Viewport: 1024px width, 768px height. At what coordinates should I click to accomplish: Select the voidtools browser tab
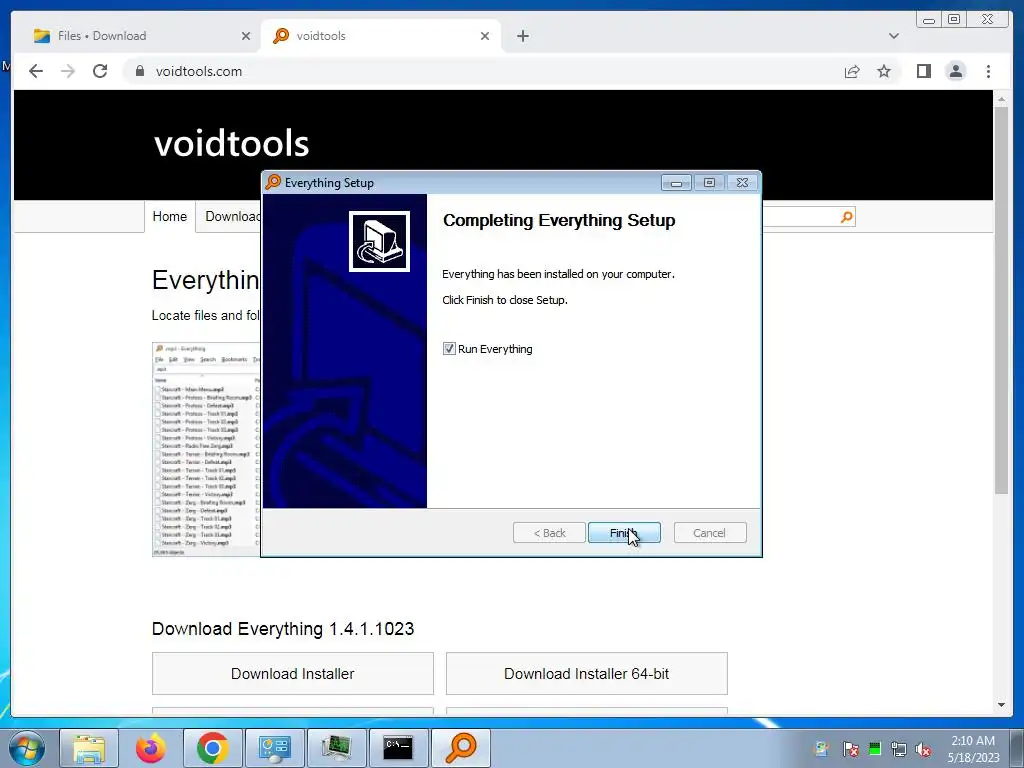point(382,36)
